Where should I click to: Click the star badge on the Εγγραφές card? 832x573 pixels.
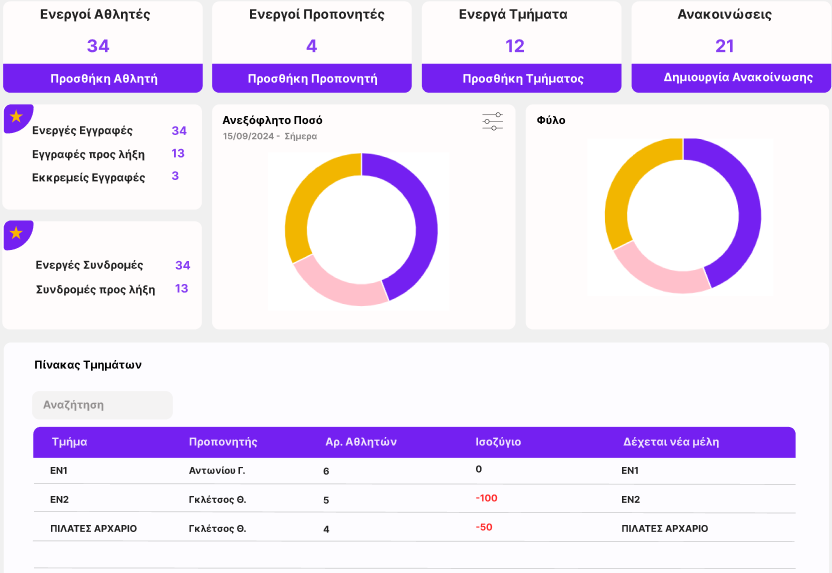[17, 117]
